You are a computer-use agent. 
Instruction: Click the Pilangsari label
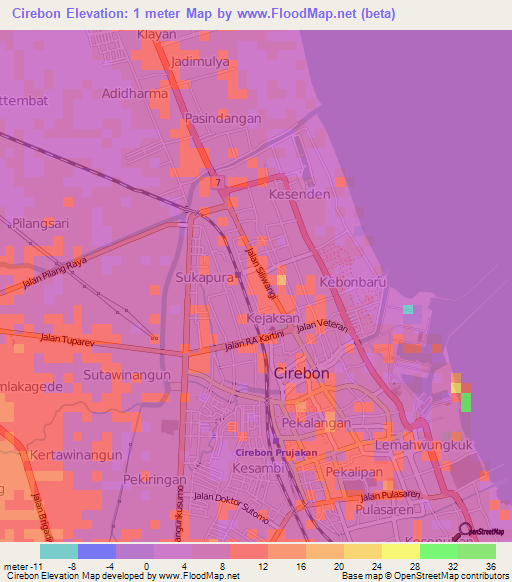(x=40, y=223)
